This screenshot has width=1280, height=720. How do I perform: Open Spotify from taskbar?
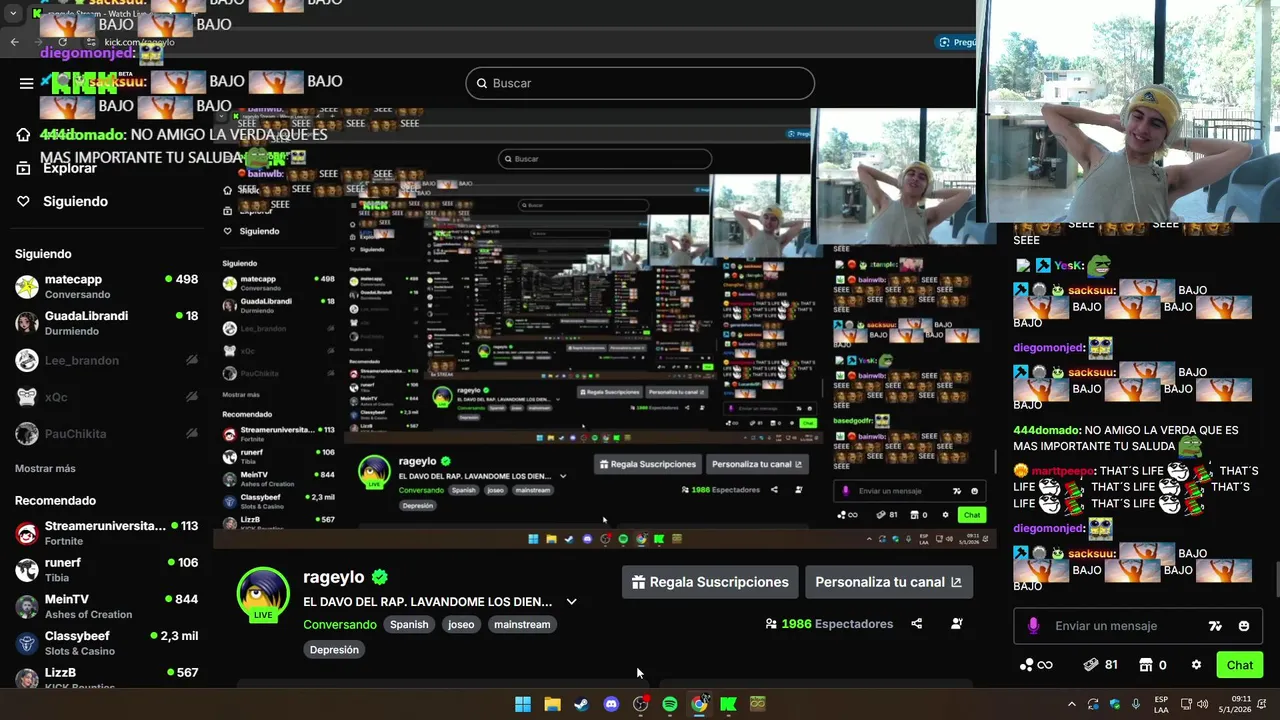(x=670, y=704)
